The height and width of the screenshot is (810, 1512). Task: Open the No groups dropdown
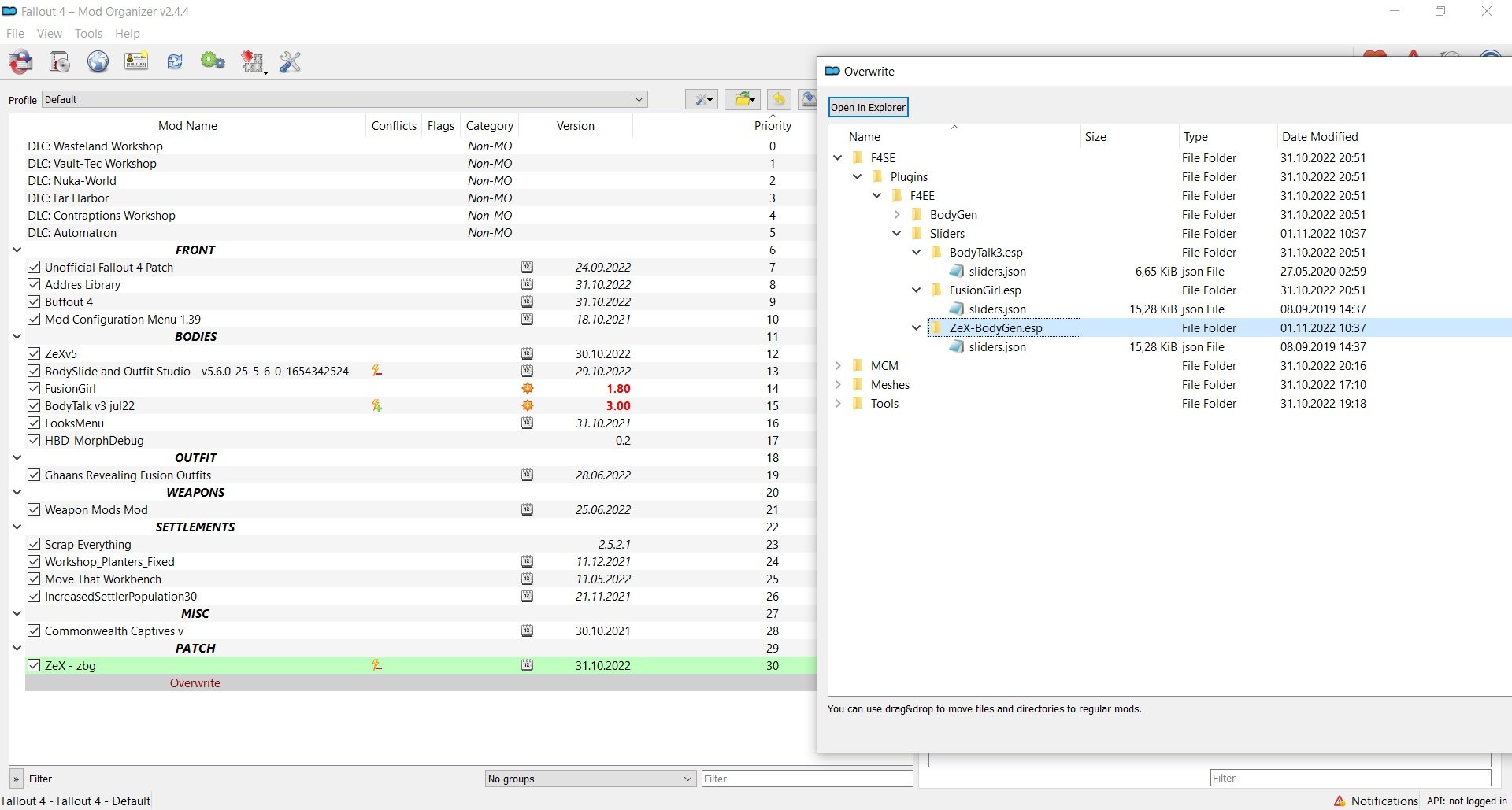[590, 779]
